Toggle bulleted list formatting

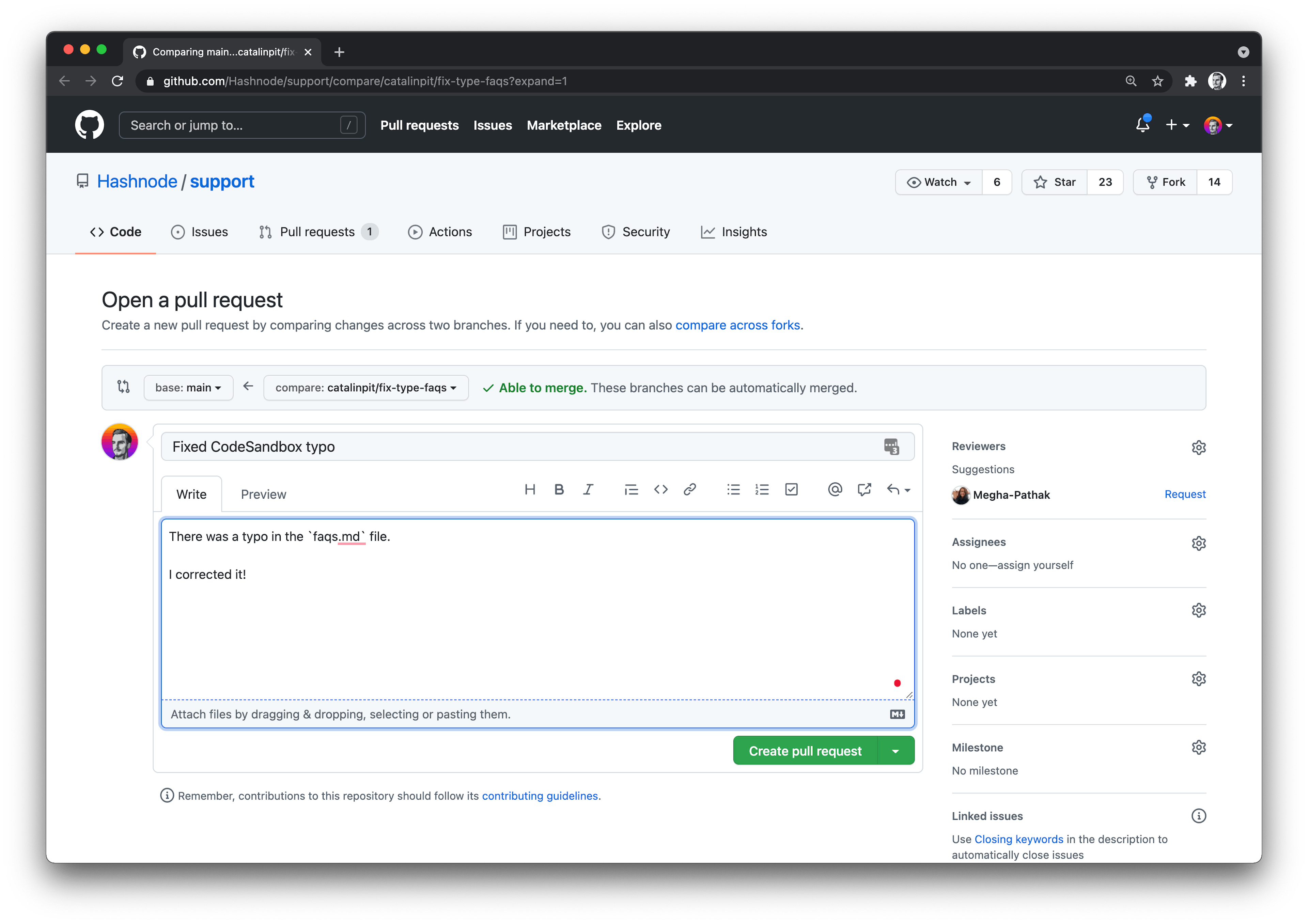[733, 489]
